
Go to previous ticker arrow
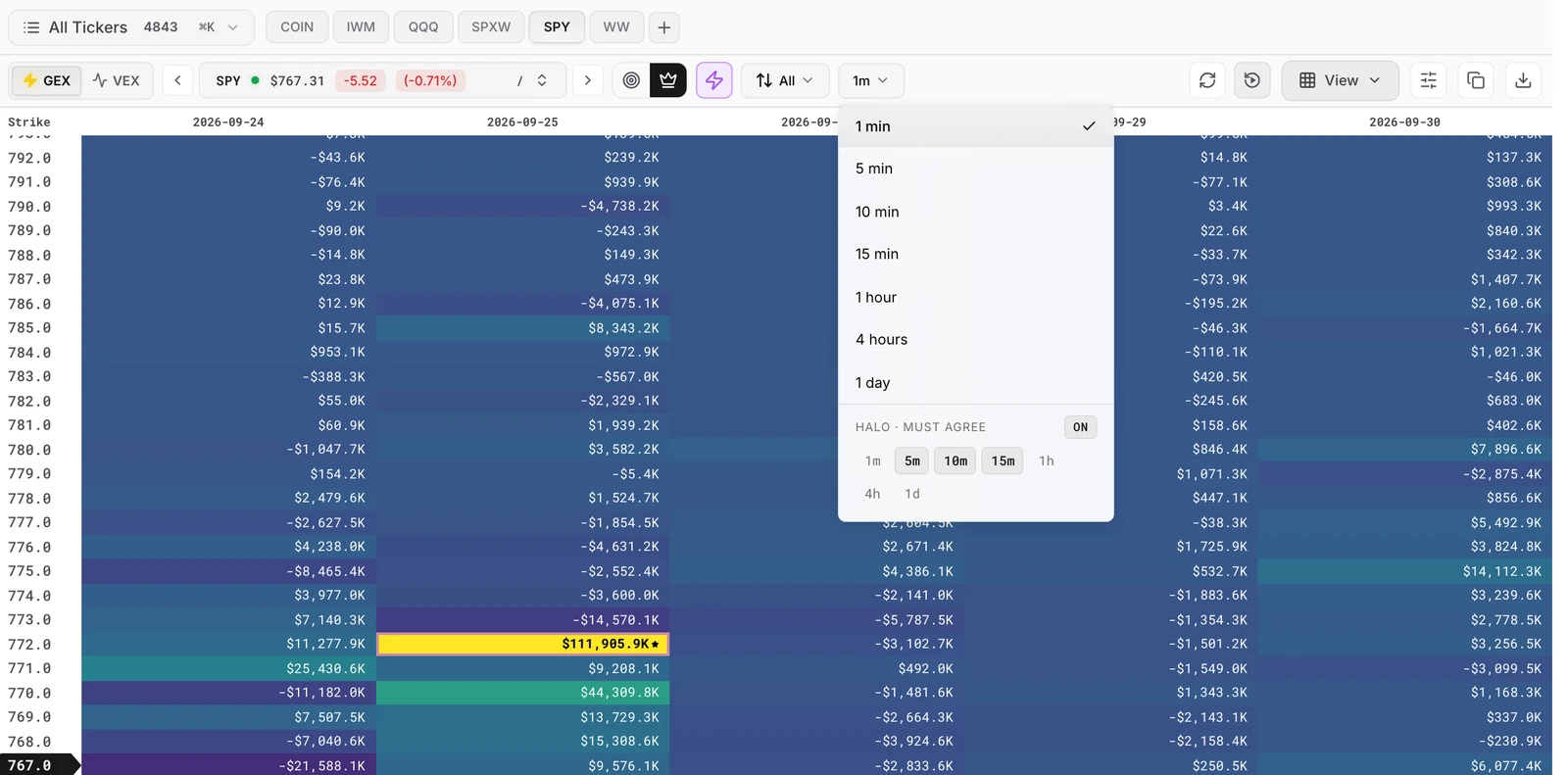177,80
